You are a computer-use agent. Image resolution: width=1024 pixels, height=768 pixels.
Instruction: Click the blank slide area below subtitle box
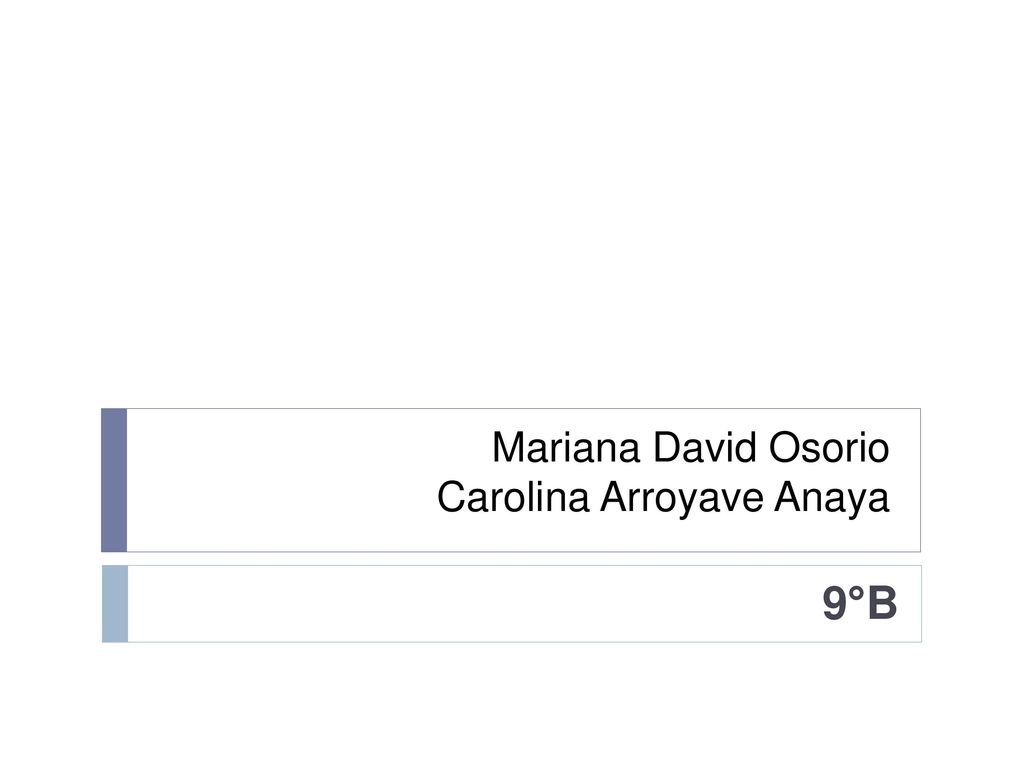[512, 705]
